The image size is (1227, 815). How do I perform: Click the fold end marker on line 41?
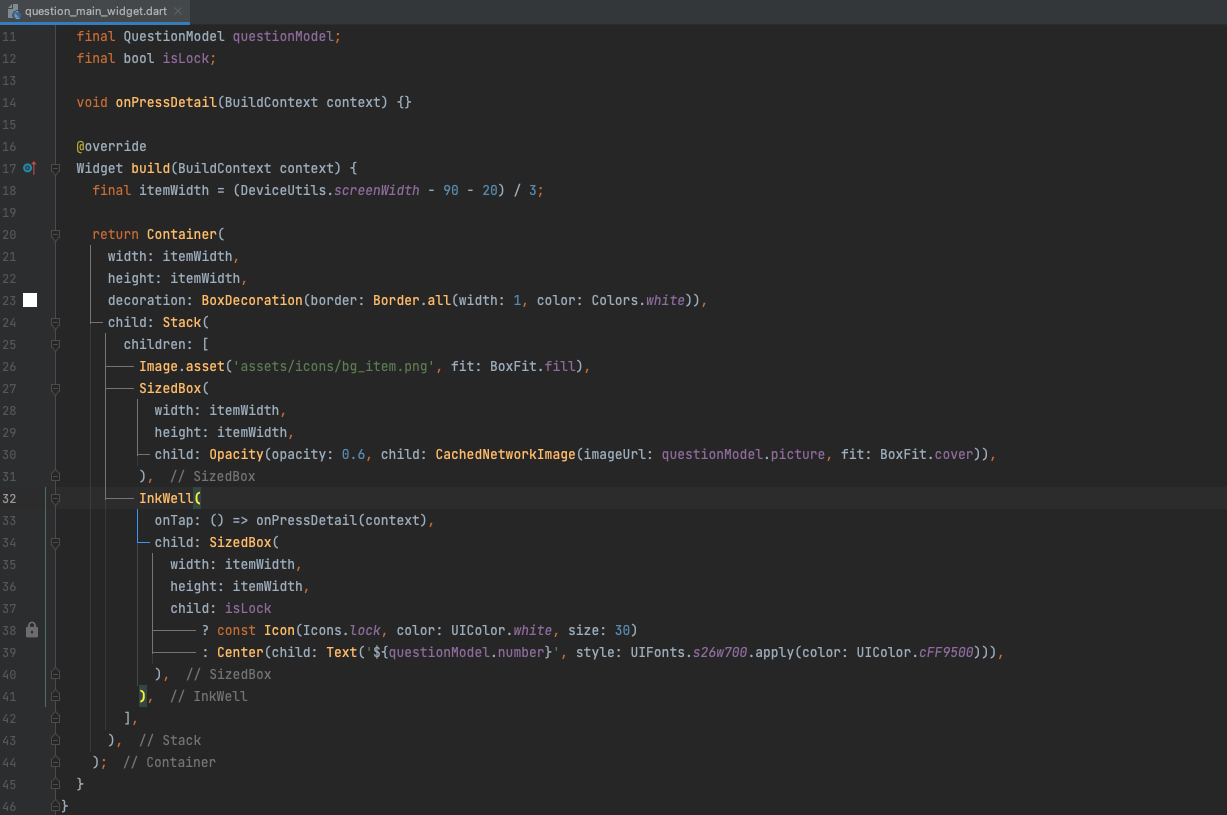point(56,696)
